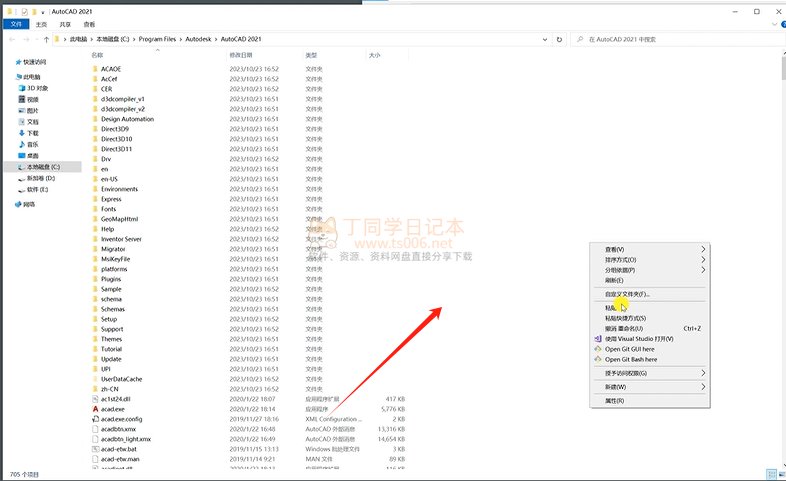Click the 下载 downloads icon in sidebar
Viewport: 786px width, 481px height.
point(21,133)
